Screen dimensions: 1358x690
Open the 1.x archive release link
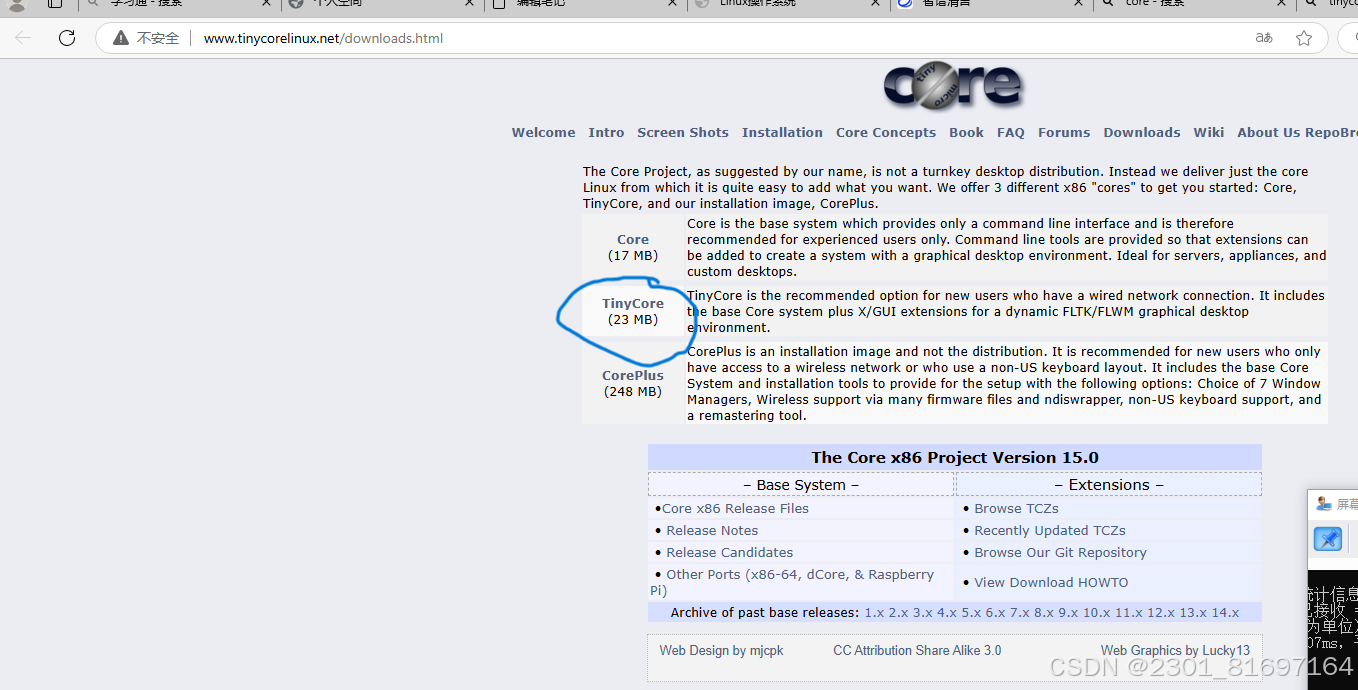point(874,612)
